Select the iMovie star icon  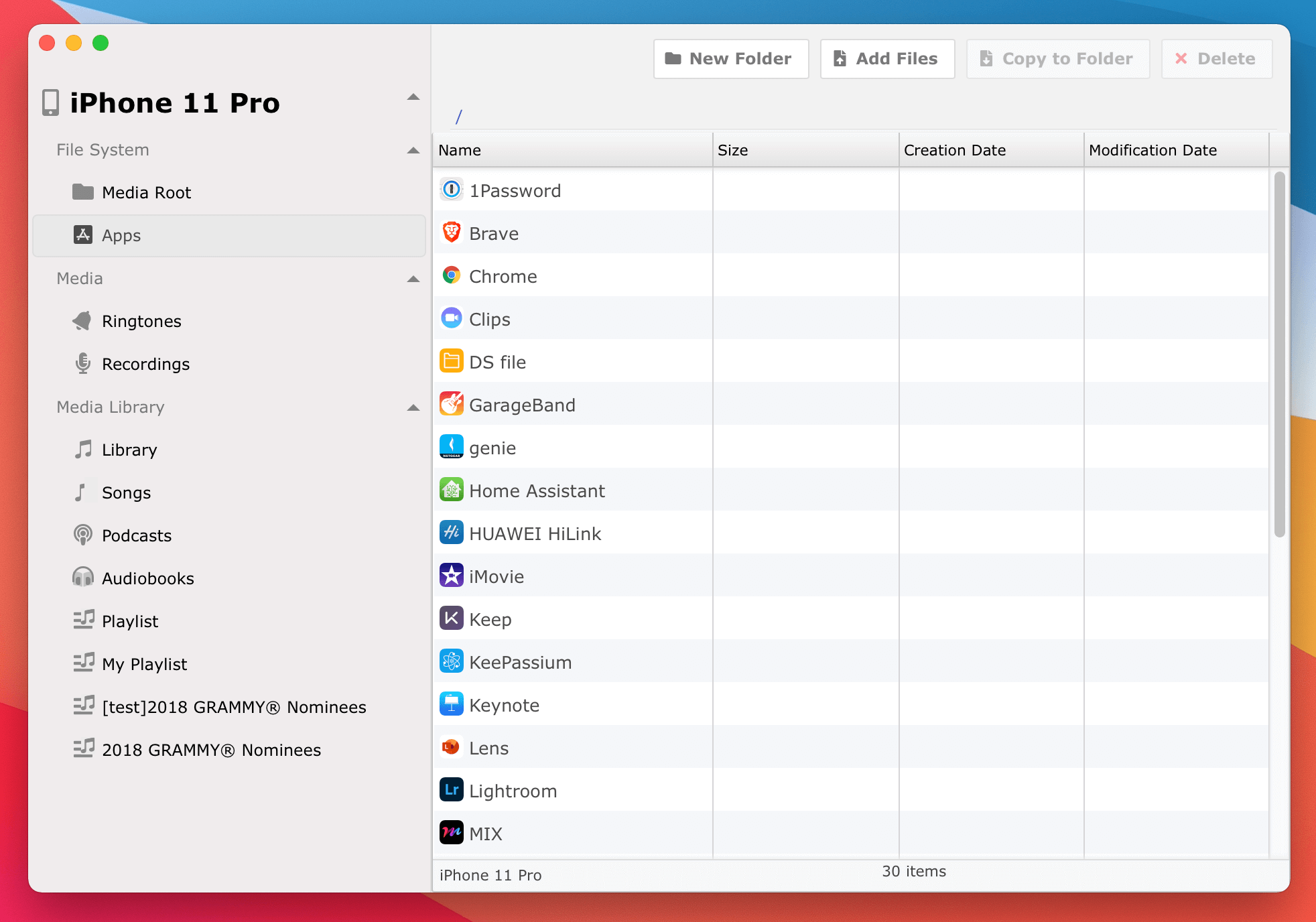pyautogui.click(x=452, y=576)
